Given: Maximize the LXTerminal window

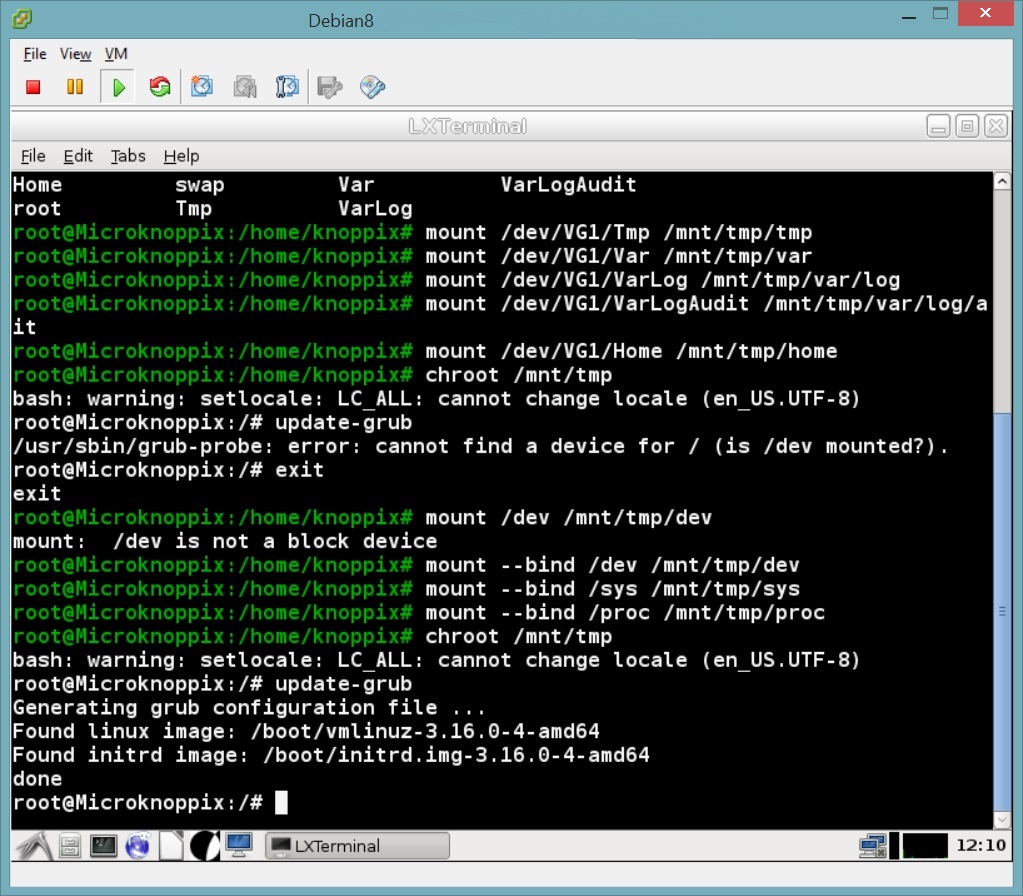Looking at the screenshot, I should (x=967, y=126).
